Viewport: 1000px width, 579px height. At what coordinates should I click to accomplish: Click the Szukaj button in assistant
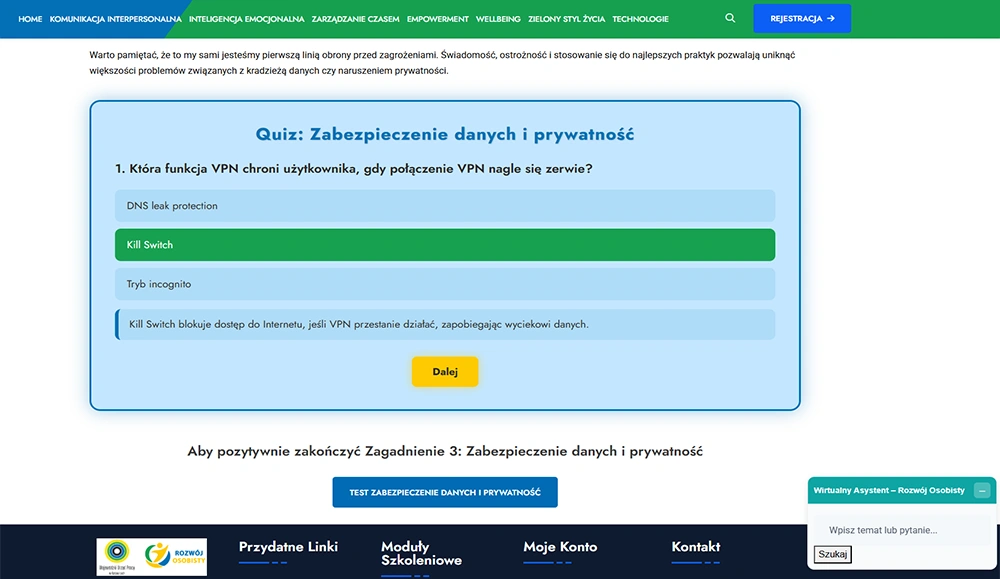click(x=832, y=554)
